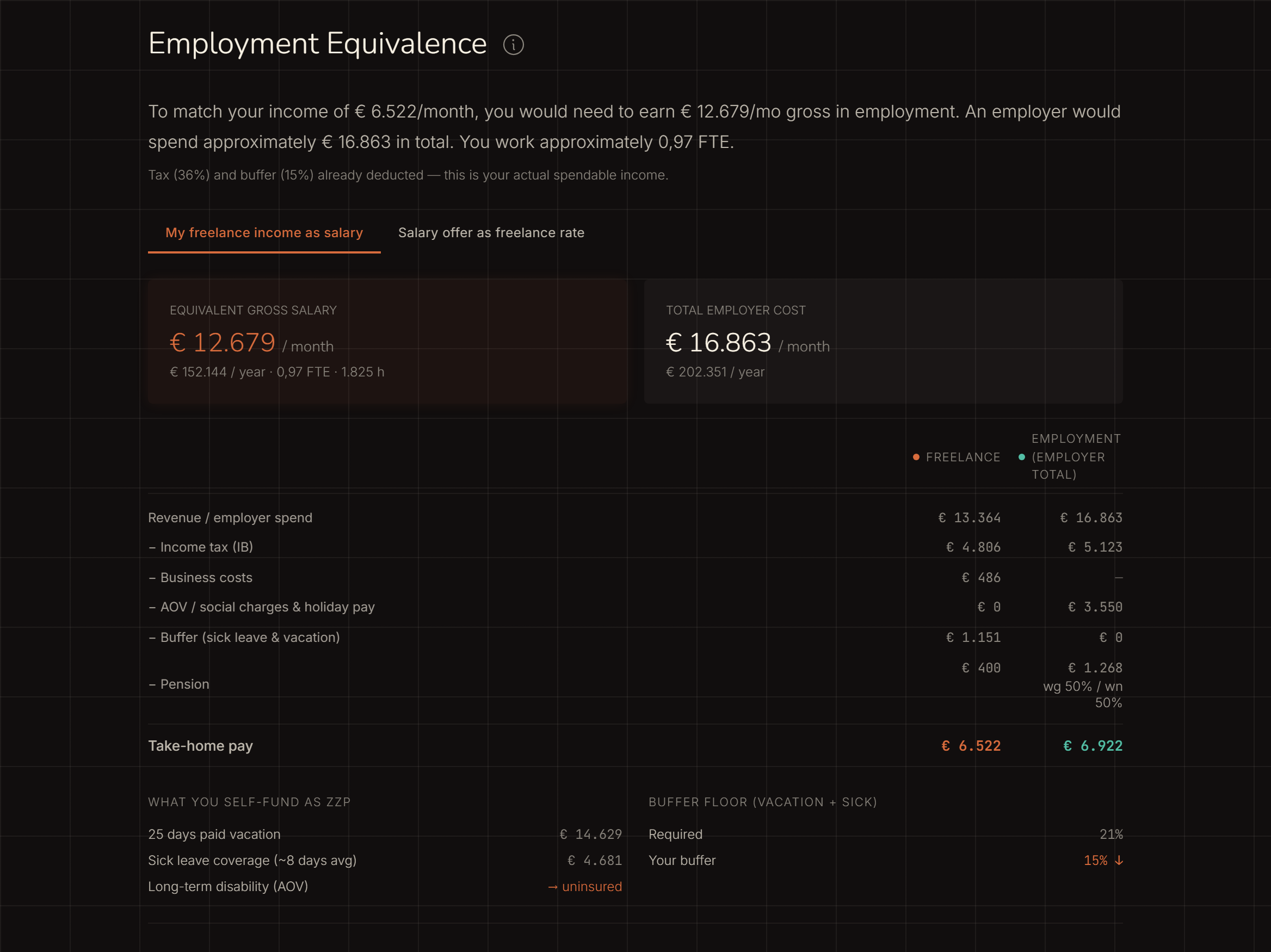Click the 'Take-home pay' row label
1271x952 pixels.
[x=201, y=746]
